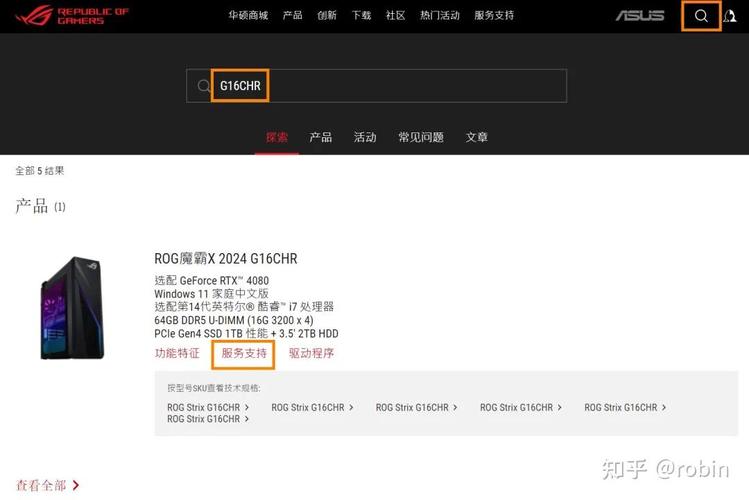This screenshot has height=500, width=749.
Task: Open the user account icon
Action: tap(729, 16)
